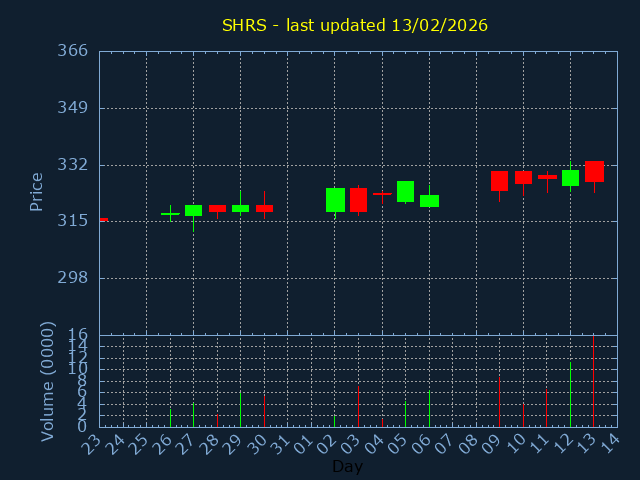Select the green candlestick for day 05
Image resolution: width=640 pixels, height=480 pixels.
click(405, 191)
